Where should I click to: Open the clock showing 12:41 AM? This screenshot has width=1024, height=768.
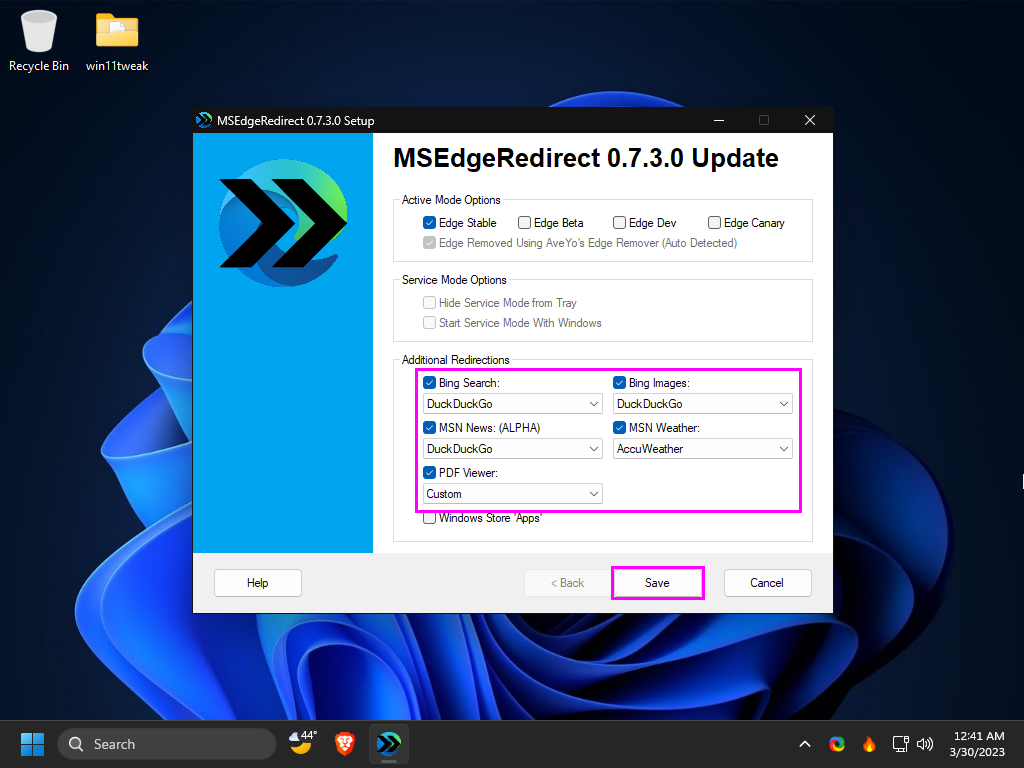(977, 744)
